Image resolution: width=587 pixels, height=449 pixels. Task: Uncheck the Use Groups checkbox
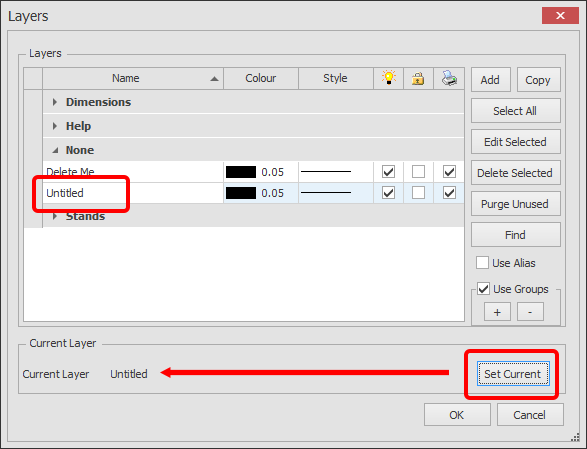click(483, 289)
